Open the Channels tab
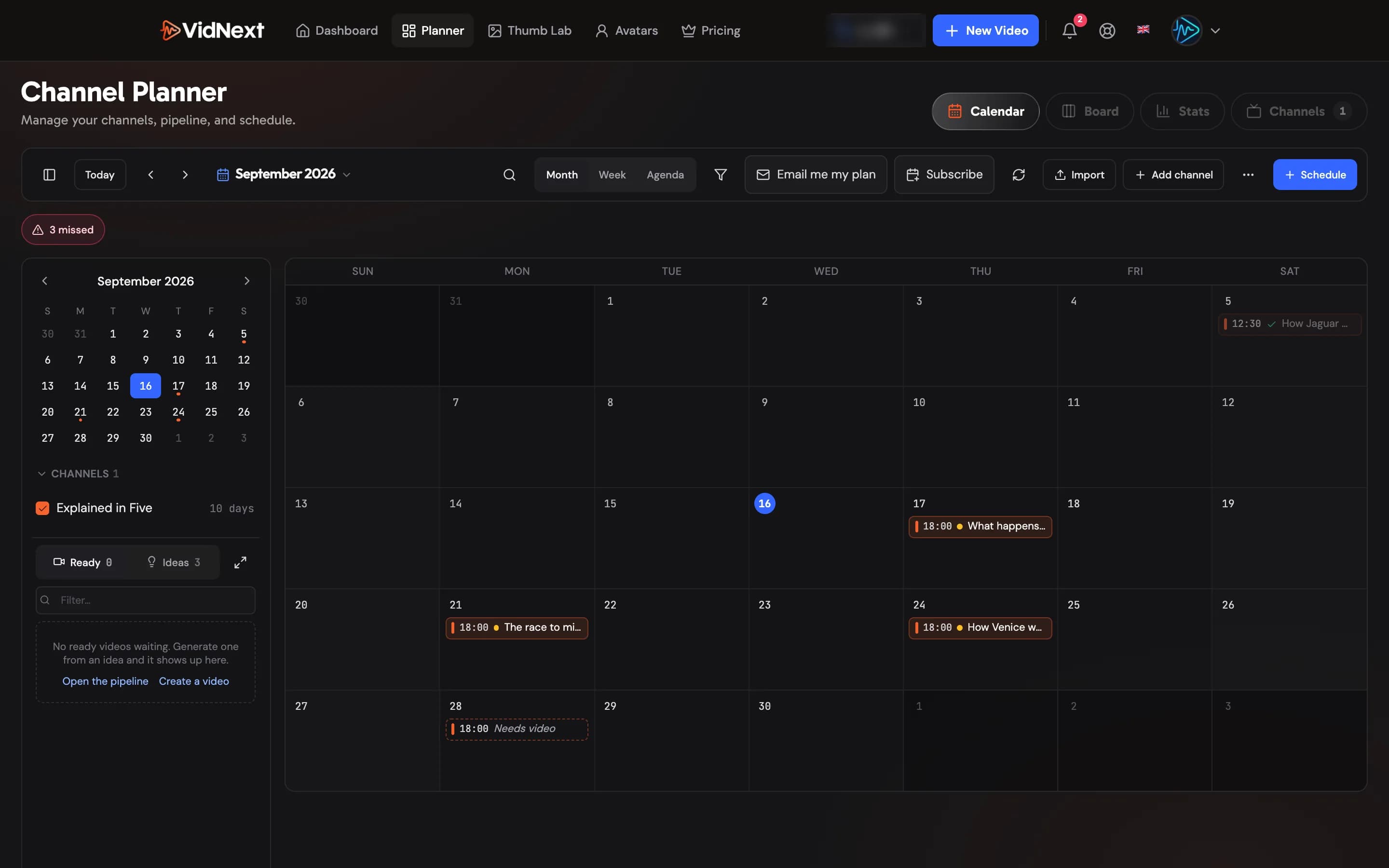This screenshot has height=868, width=1389. [x=1298, y=111]
